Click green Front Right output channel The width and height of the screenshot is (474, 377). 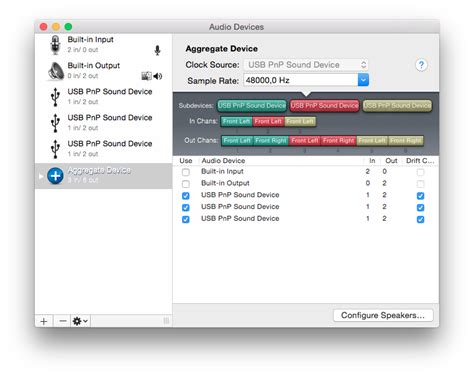tap(271, 140)
